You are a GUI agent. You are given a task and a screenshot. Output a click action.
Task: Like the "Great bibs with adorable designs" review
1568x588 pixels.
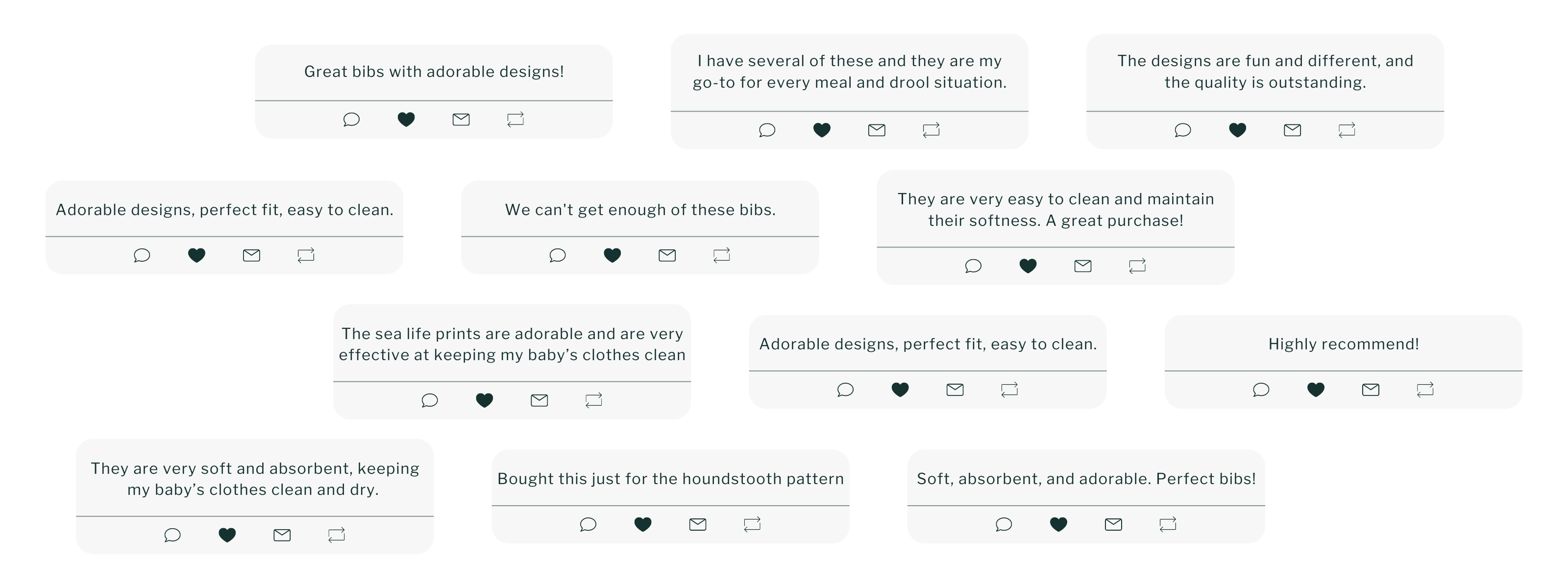pyautogui.click(x=406, y=119)
